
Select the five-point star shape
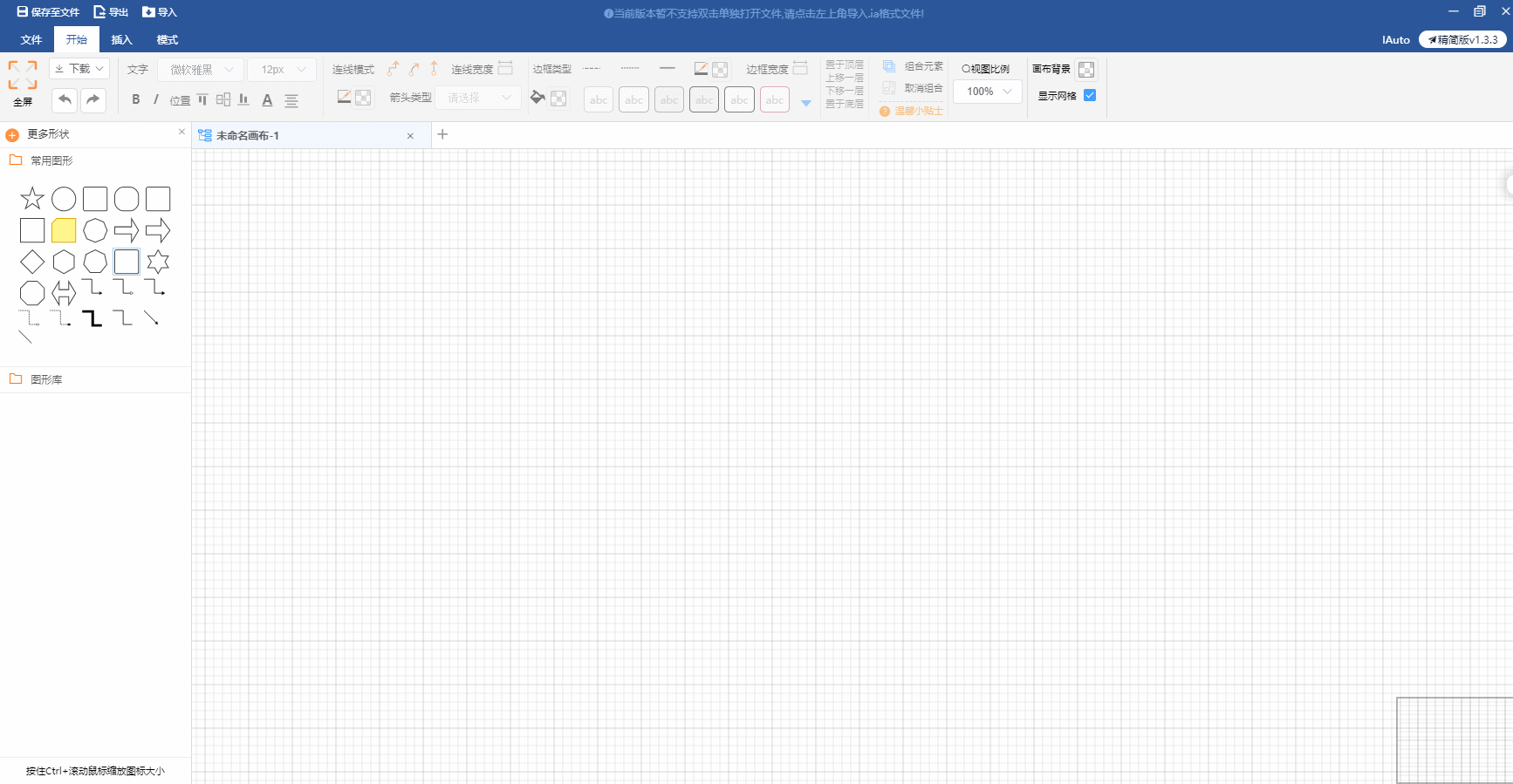point(32,199)
